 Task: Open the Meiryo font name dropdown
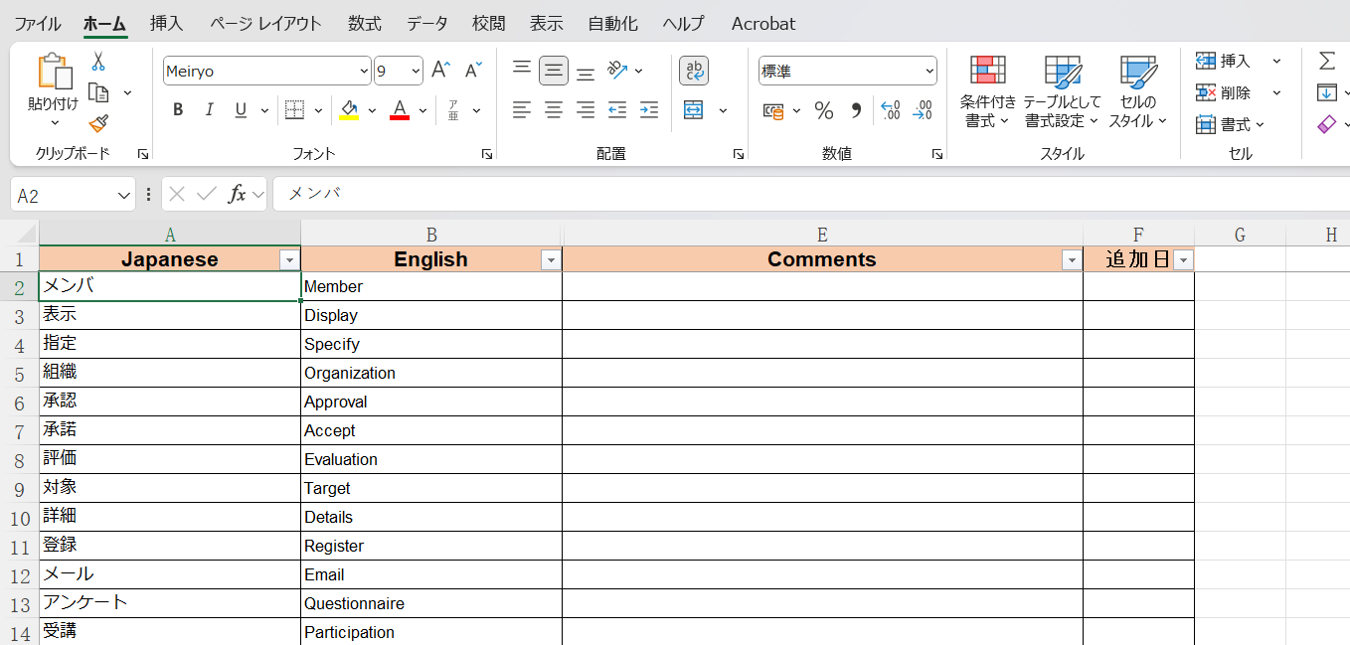point(364,71)
